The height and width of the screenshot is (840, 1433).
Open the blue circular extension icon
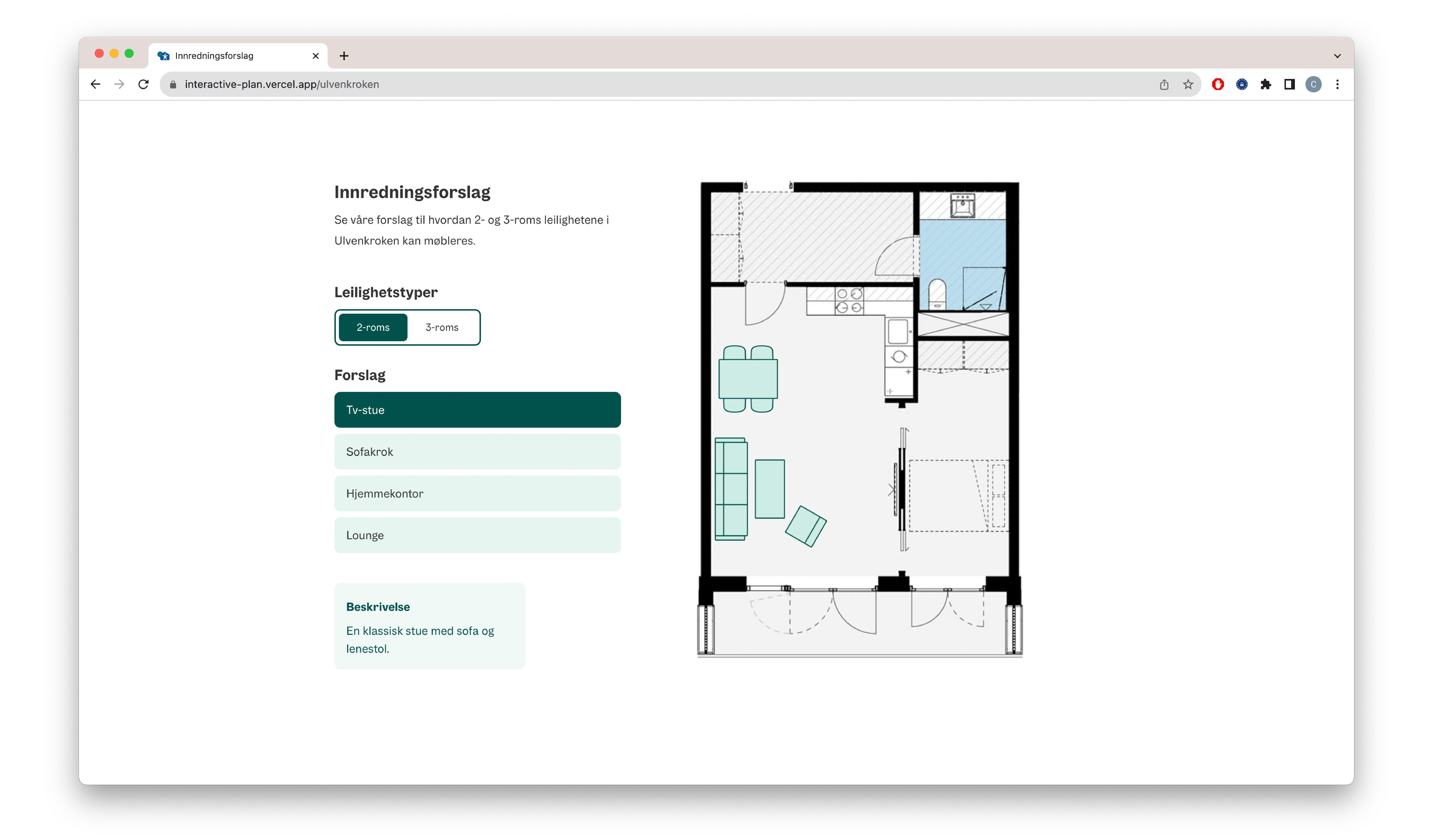[1242, 84]
